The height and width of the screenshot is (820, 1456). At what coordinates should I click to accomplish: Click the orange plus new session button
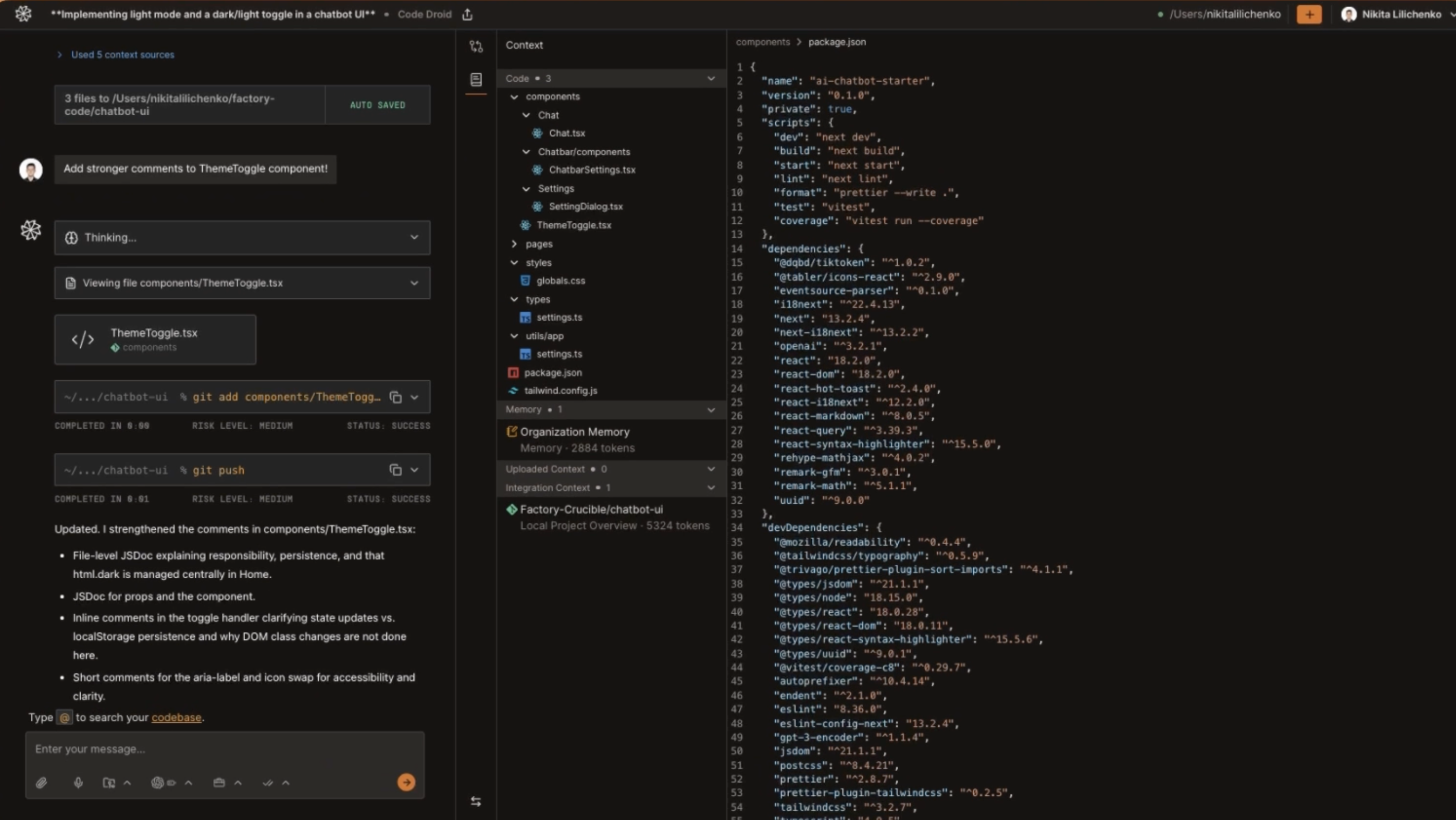point(1309,15)
